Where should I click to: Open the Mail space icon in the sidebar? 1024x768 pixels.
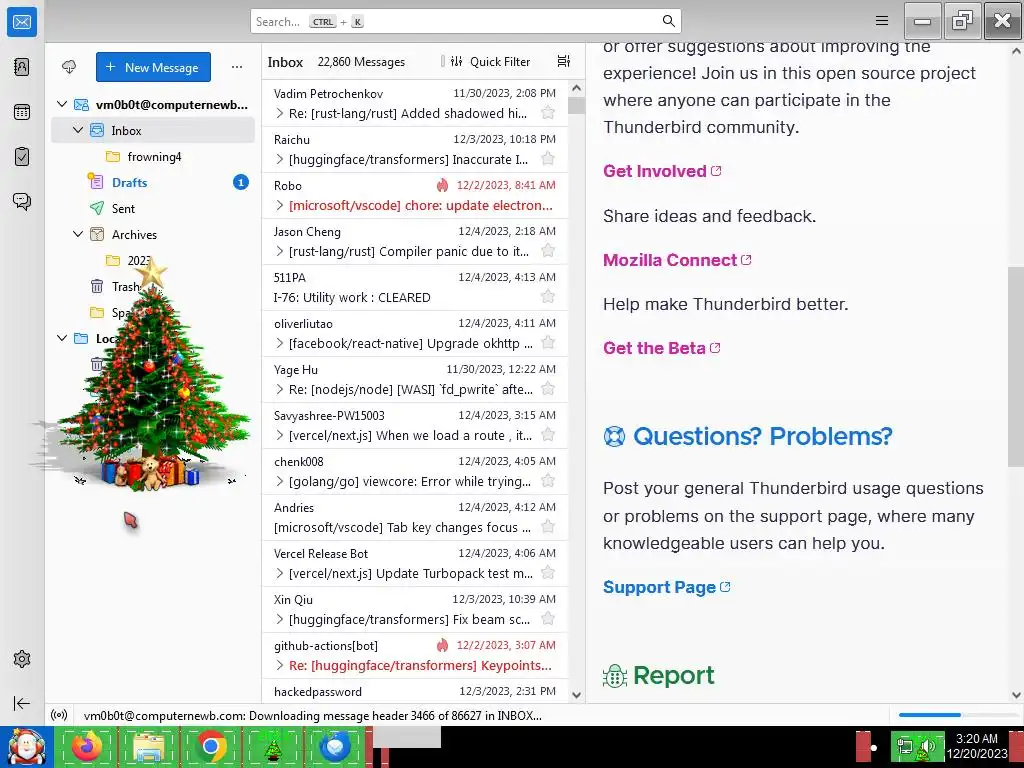(22, 22)
